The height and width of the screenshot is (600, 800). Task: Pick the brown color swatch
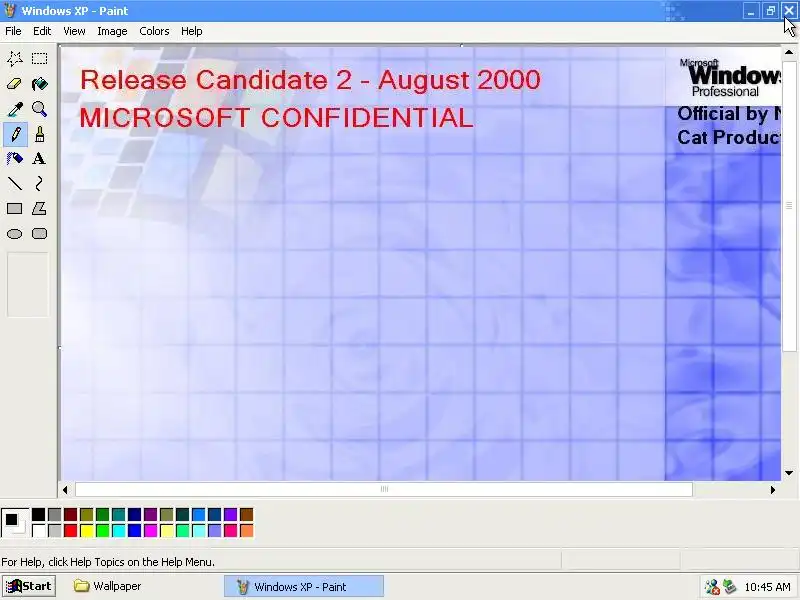tap(246, 514)
